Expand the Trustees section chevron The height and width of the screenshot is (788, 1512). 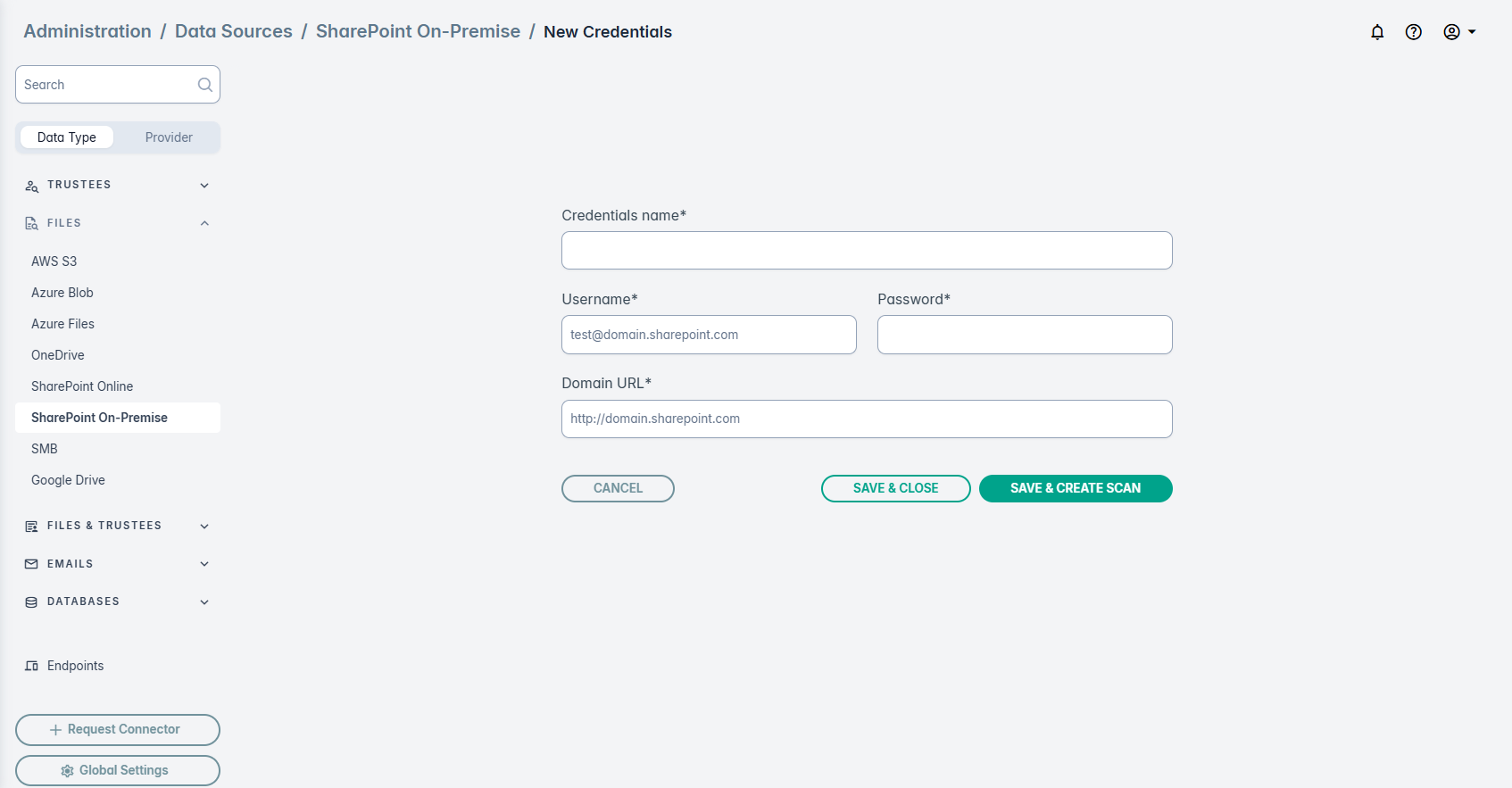point(204,186)
